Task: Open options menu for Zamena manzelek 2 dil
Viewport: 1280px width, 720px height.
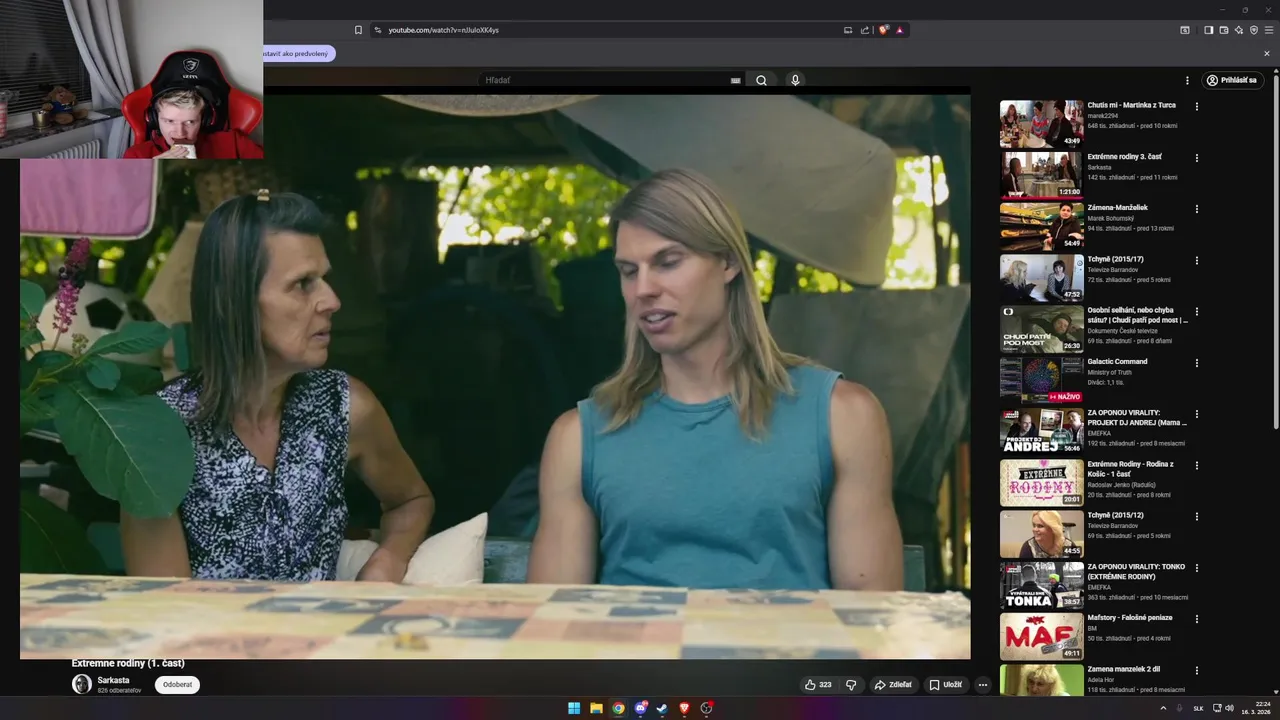Action: (x=1196, y=670)
